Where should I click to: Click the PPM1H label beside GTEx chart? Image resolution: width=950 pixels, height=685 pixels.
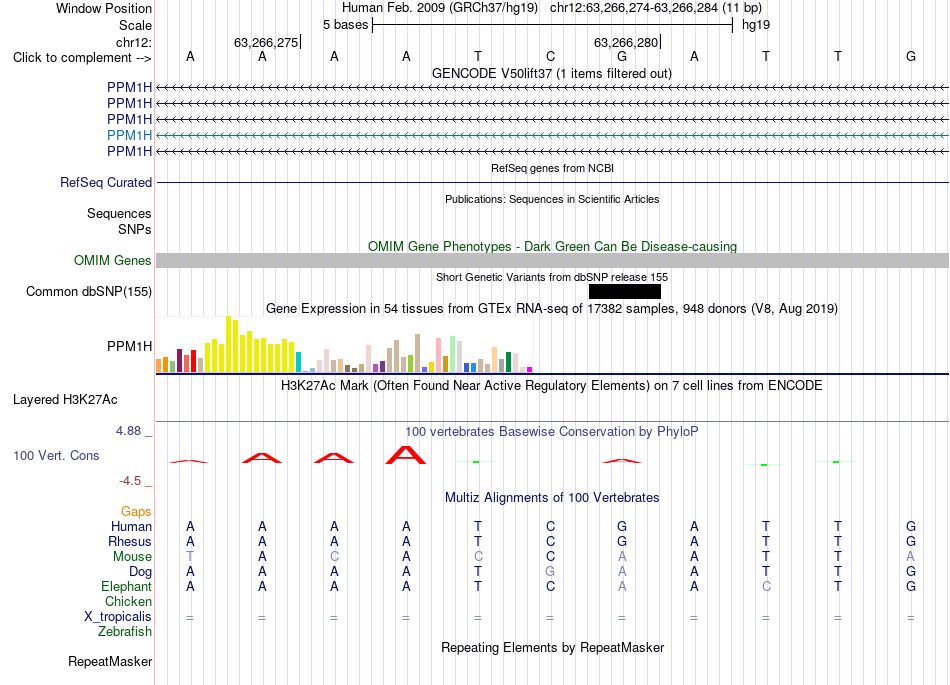click(129, 346)
